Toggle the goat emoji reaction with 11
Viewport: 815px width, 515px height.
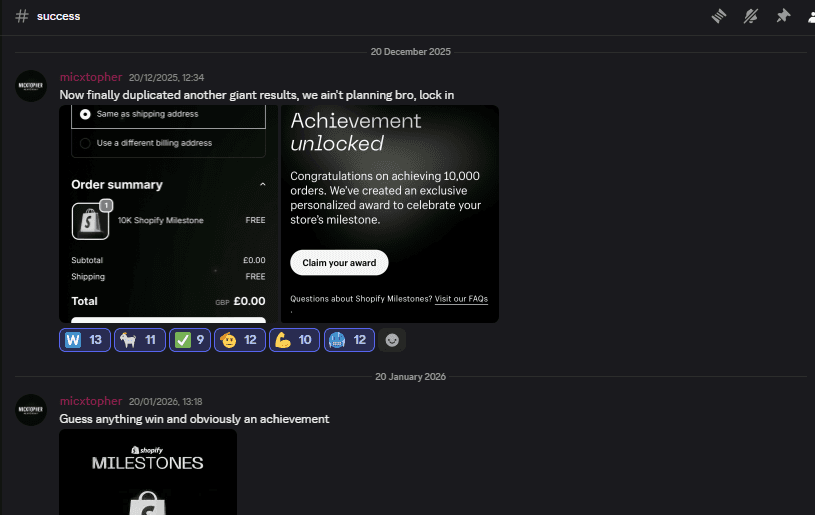(140, 340)
